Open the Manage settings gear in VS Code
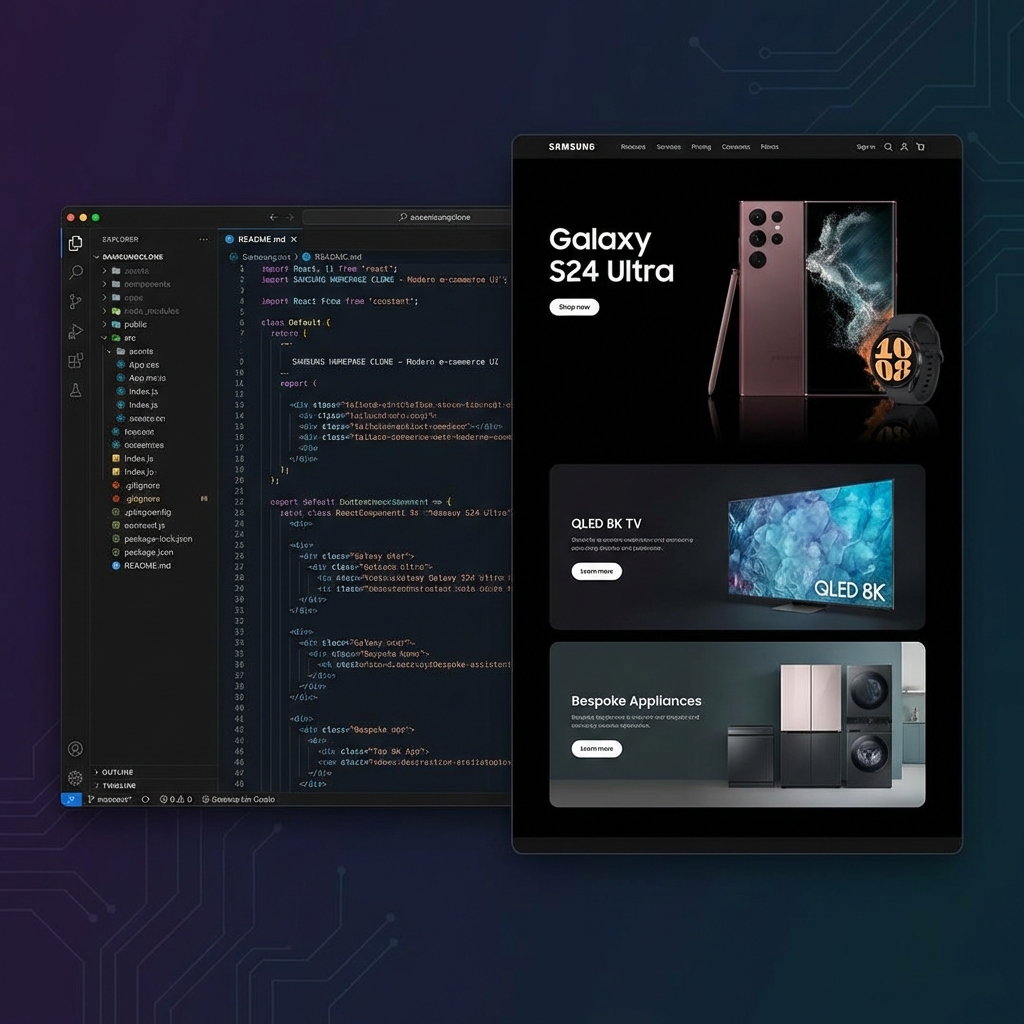1024x1024 pixels. pyautogui.click(x=75, y=779)
